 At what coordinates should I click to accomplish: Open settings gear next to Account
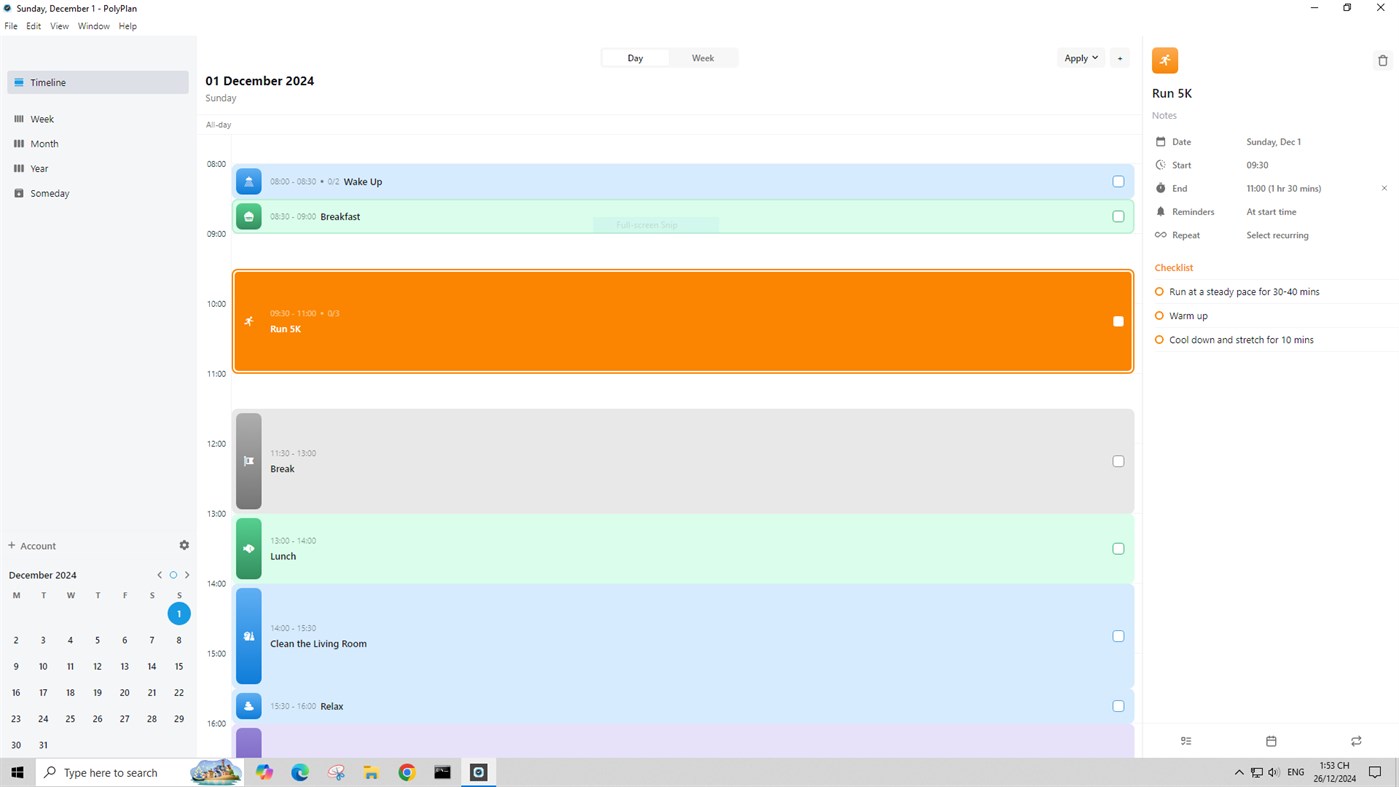184,545
